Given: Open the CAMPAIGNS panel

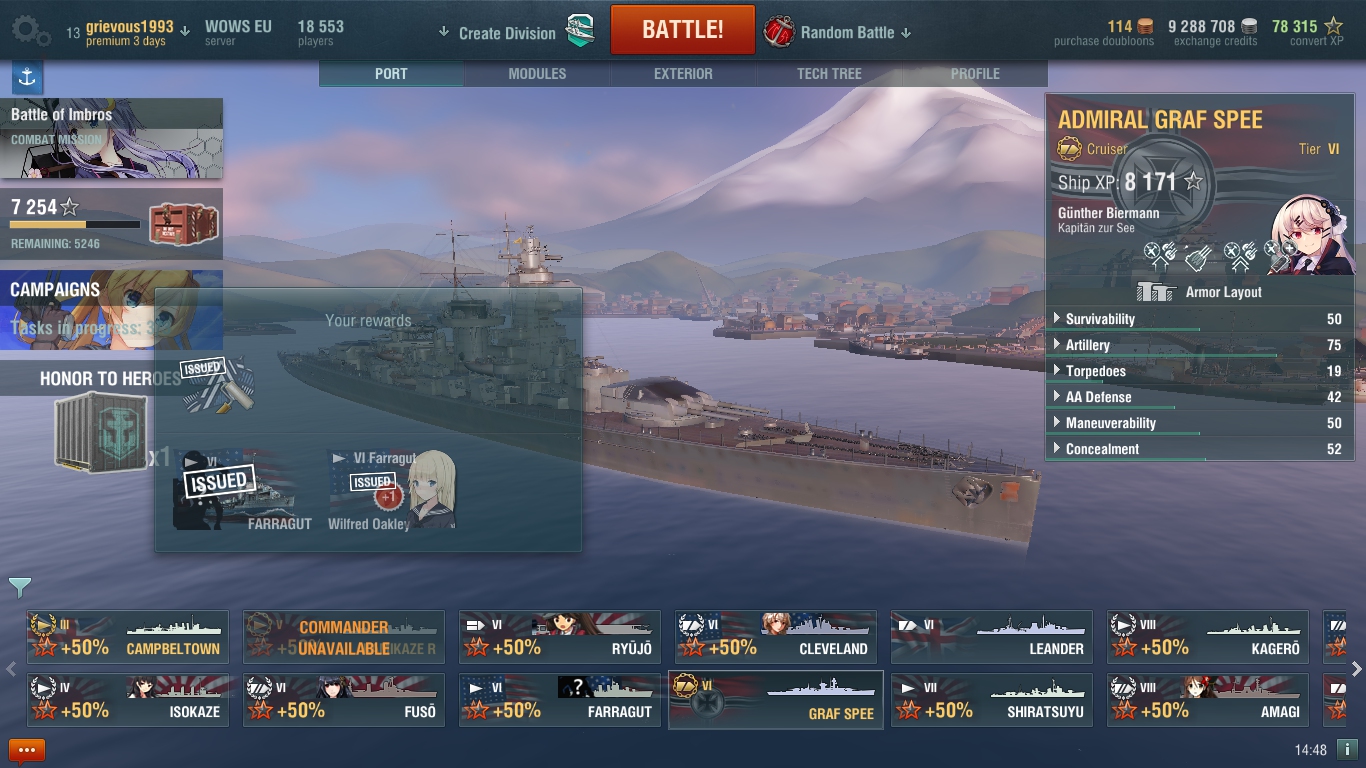Looking at the screenshot, I should click(x=111, y=309).
